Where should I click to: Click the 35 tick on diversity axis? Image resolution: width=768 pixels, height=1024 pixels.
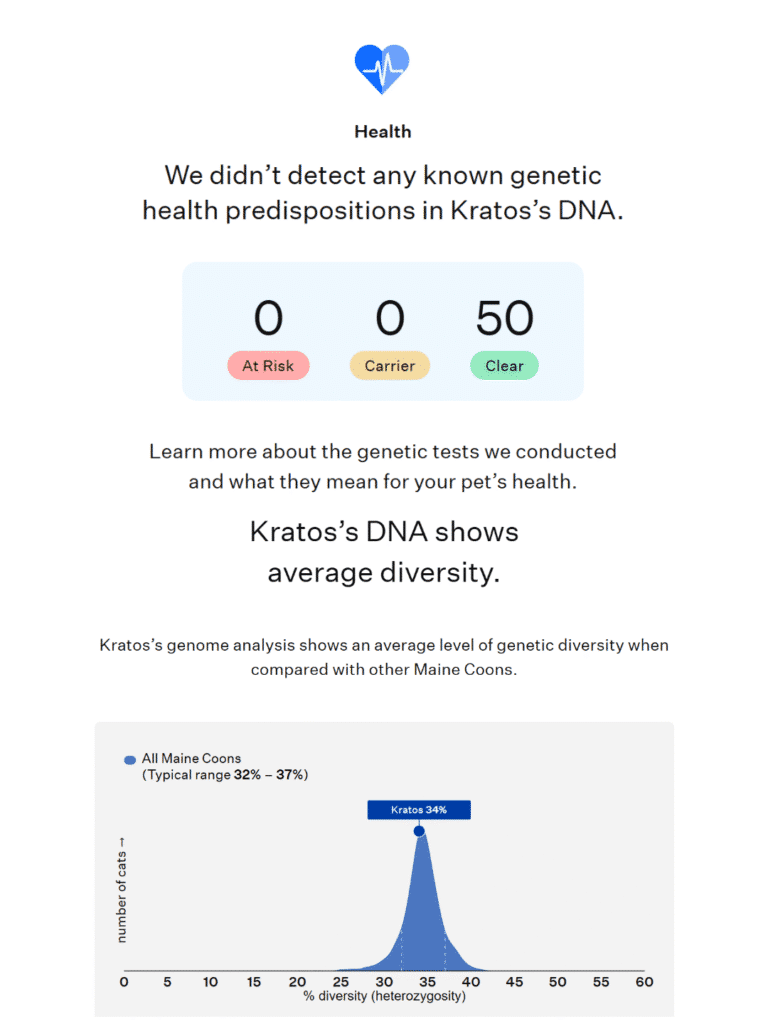(427, 982)
